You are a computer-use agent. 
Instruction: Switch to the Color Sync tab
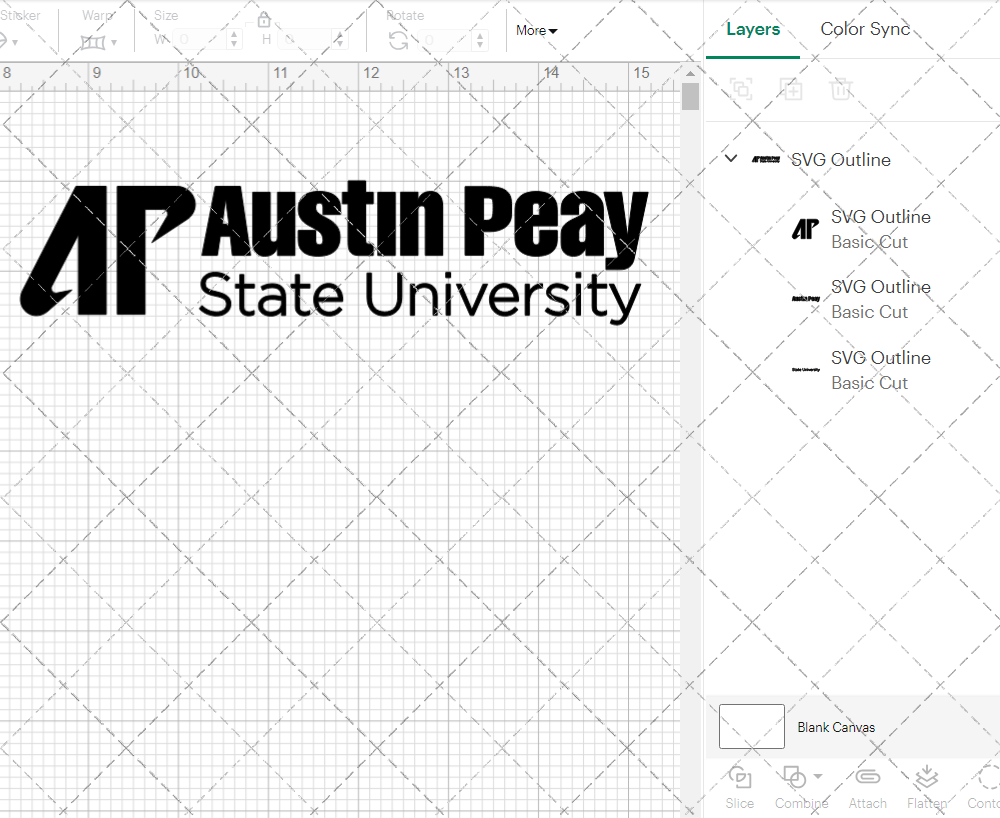[865, 29]
